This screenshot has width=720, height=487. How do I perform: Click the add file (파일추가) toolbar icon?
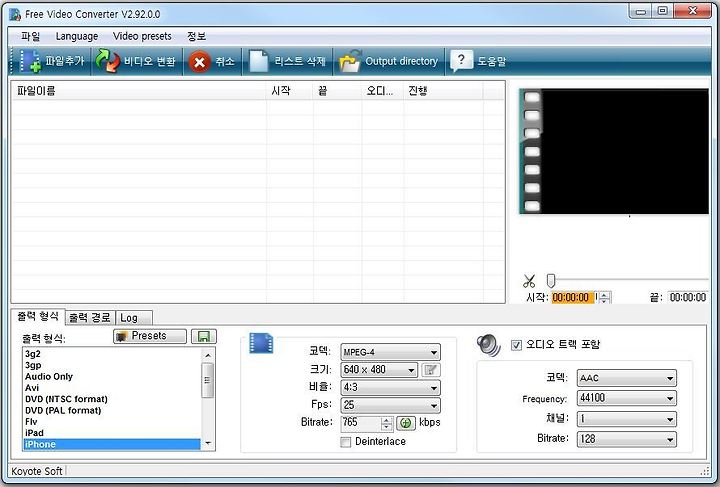coord(30,61)
